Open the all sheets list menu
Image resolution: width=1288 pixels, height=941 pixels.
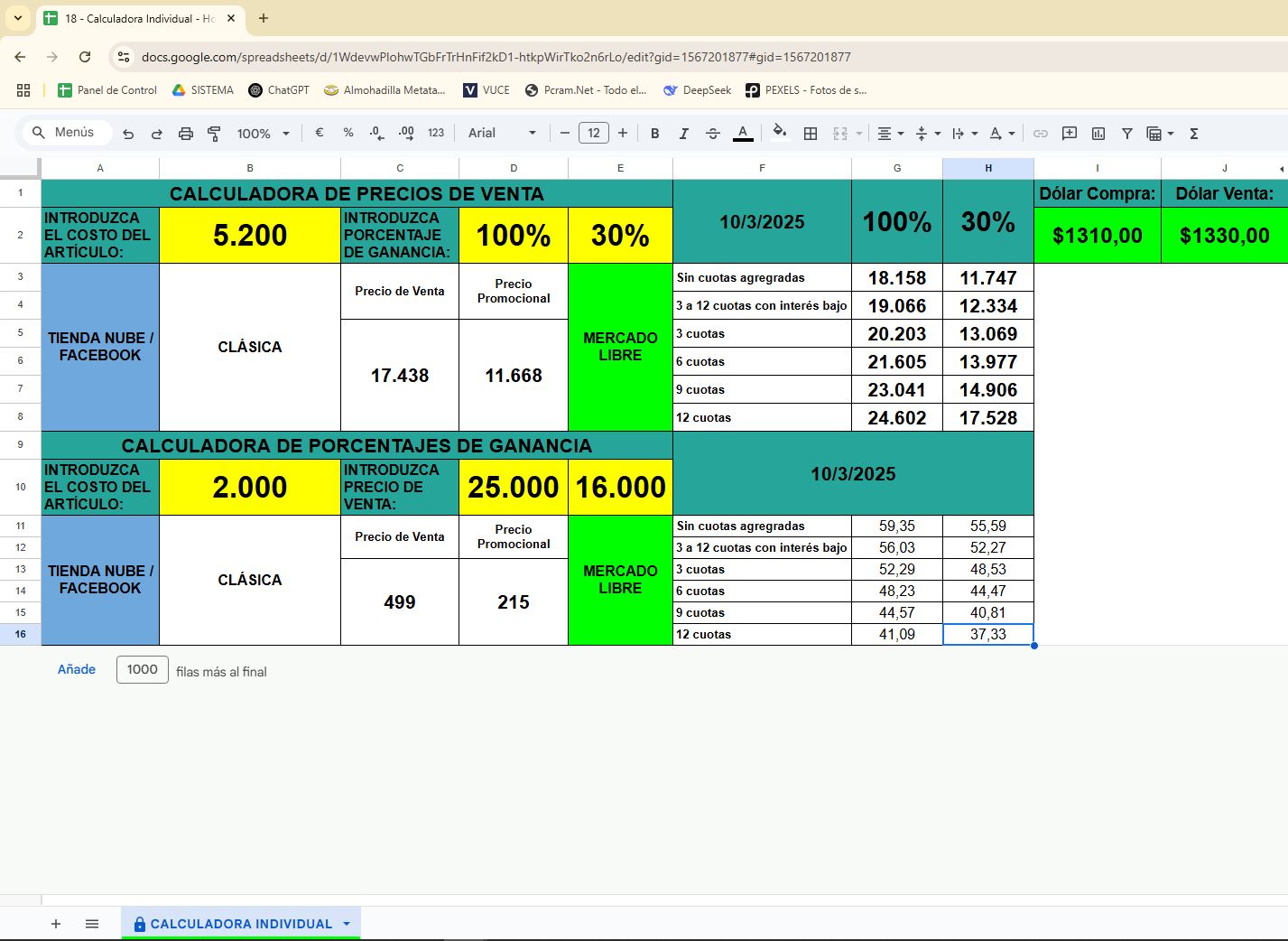click(92, 924)
